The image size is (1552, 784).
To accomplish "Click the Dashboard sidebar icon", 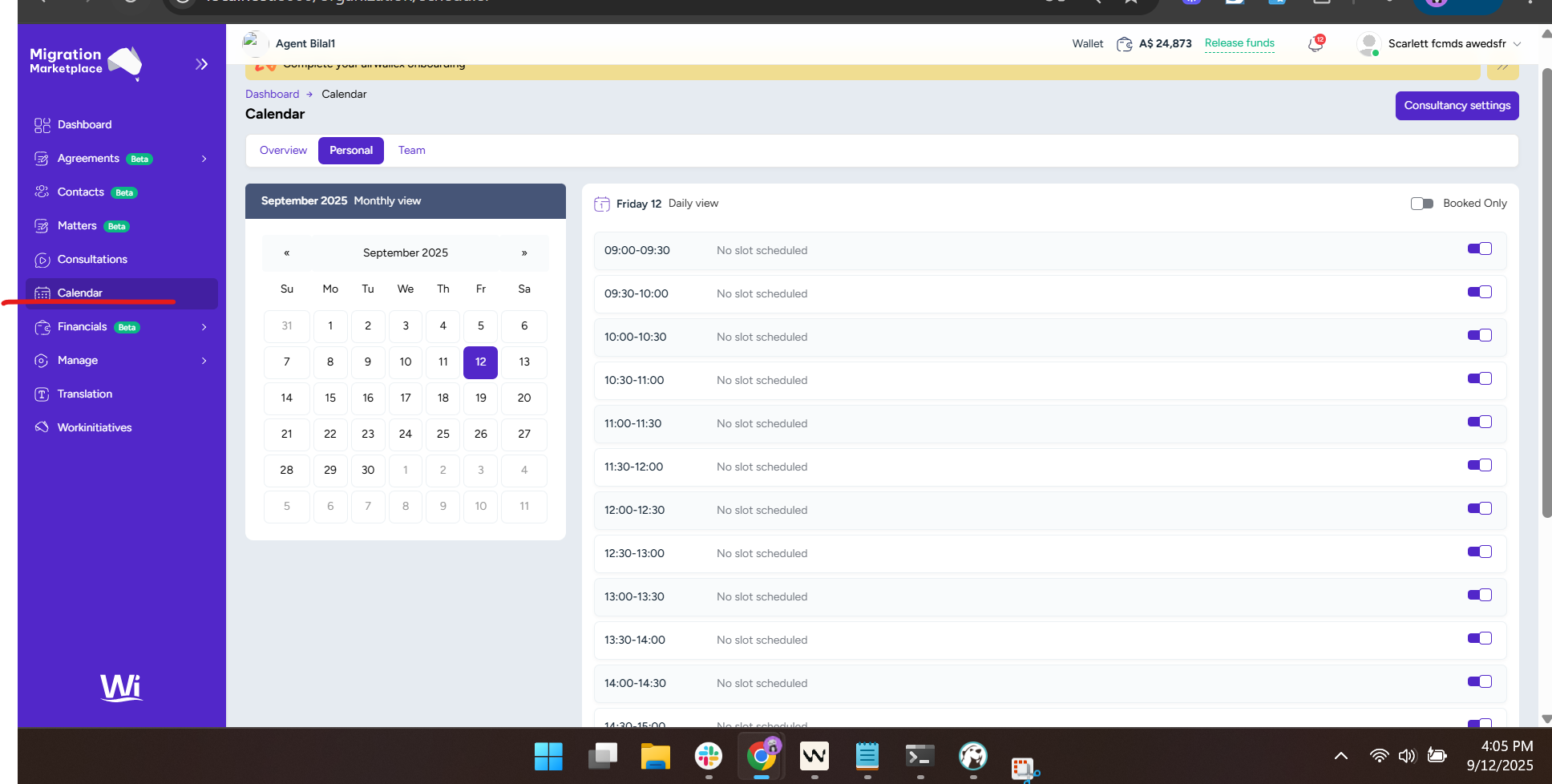I will tap(42, 125).
